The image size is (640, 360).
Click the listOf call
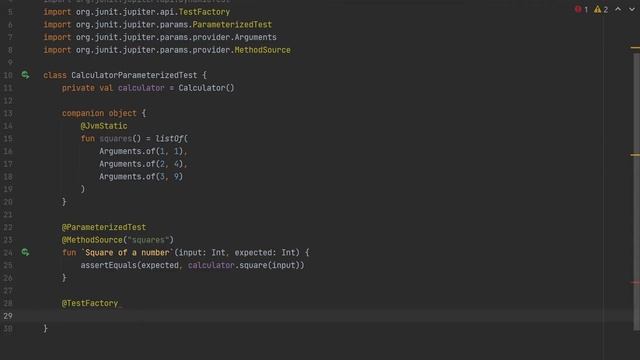pyautogui.click(x=169, y=138)
